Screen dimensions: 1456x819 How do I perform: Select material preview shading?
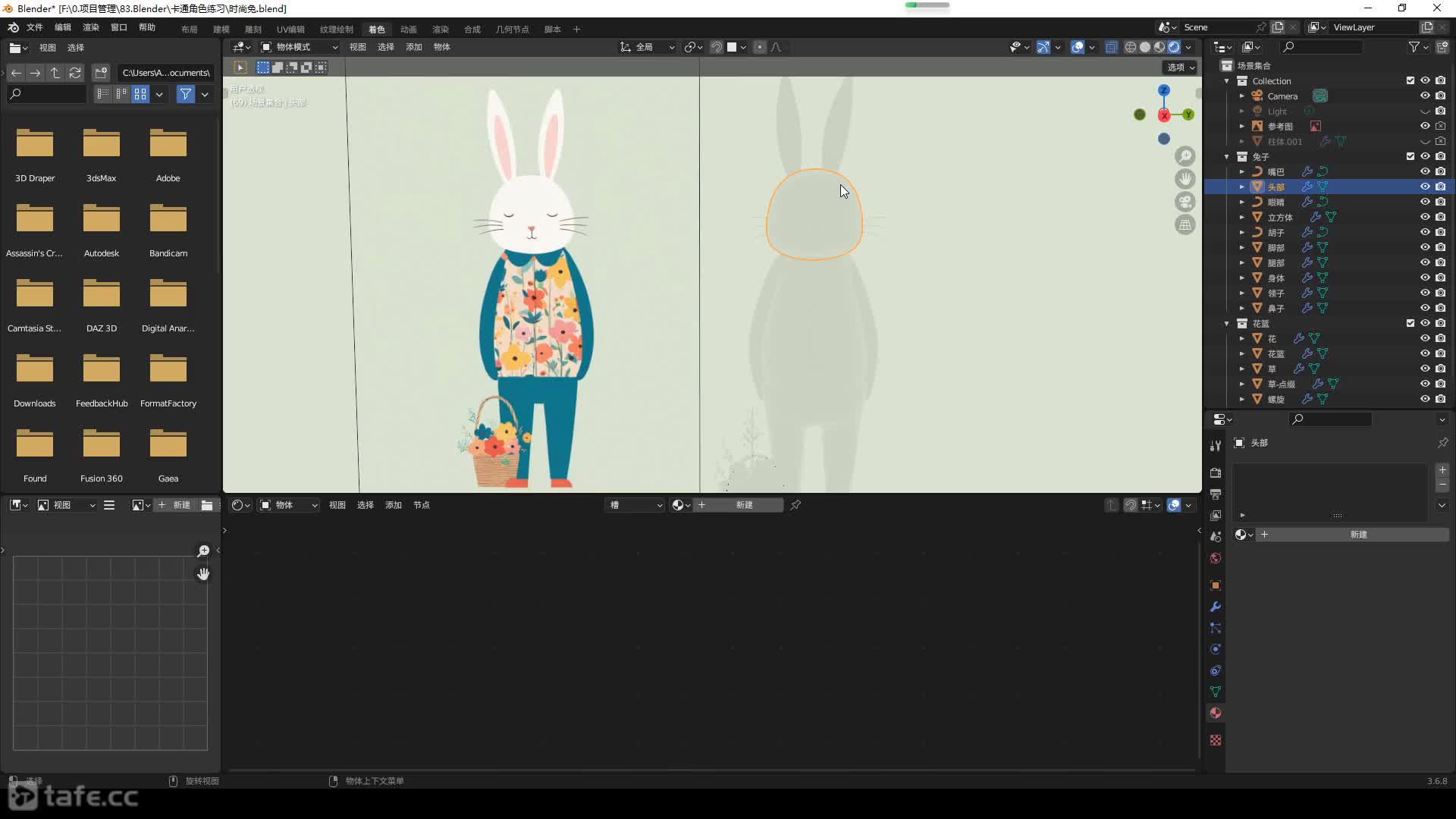coord(1159,47)
